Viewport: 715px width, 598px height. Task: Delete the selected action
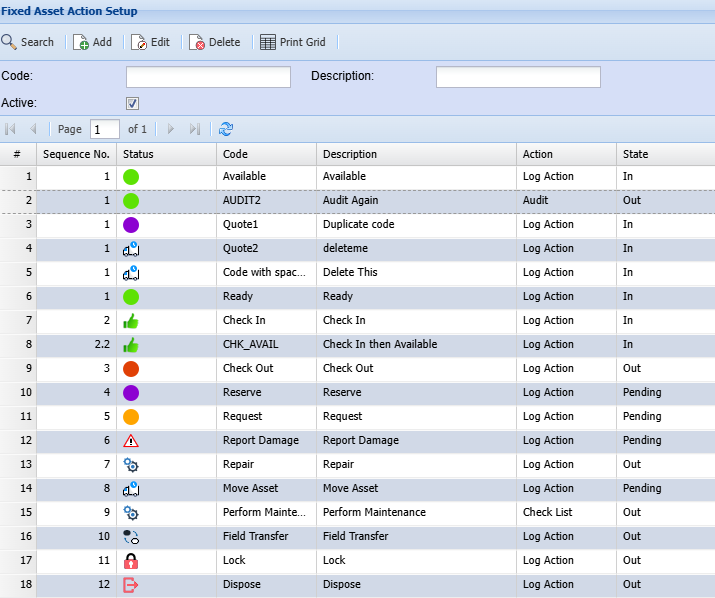pyautogui.click(x=215, y=42)
